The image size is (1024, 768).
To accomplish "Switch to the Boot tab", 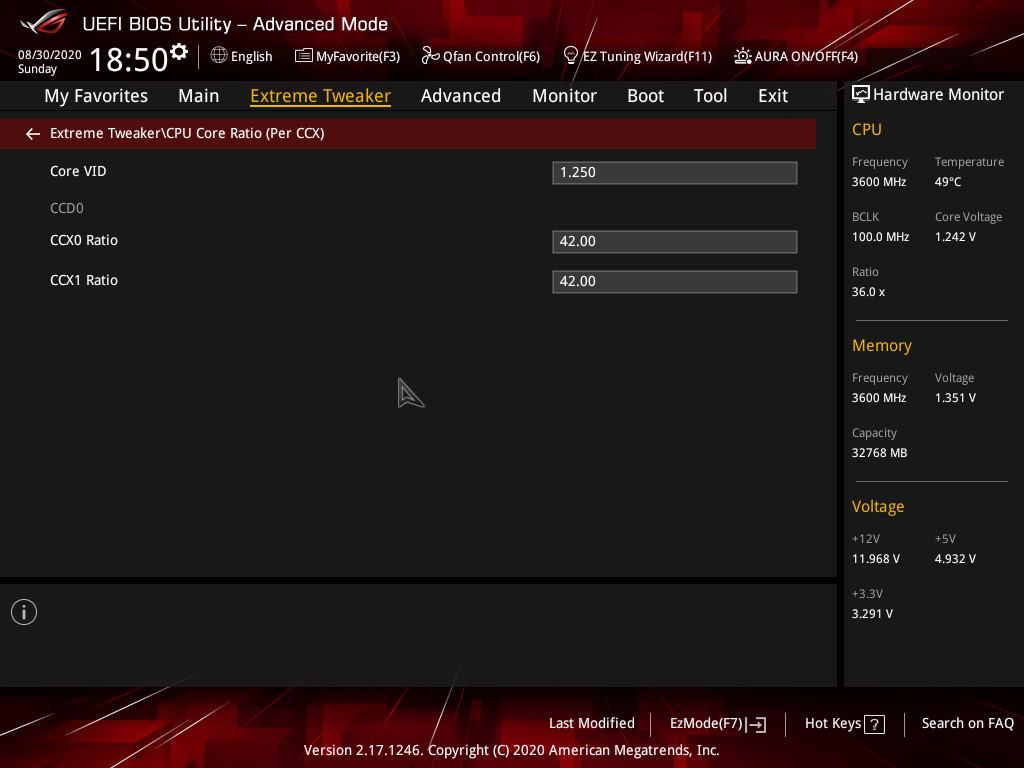I will pyautogui.click(x=645, y=96).
